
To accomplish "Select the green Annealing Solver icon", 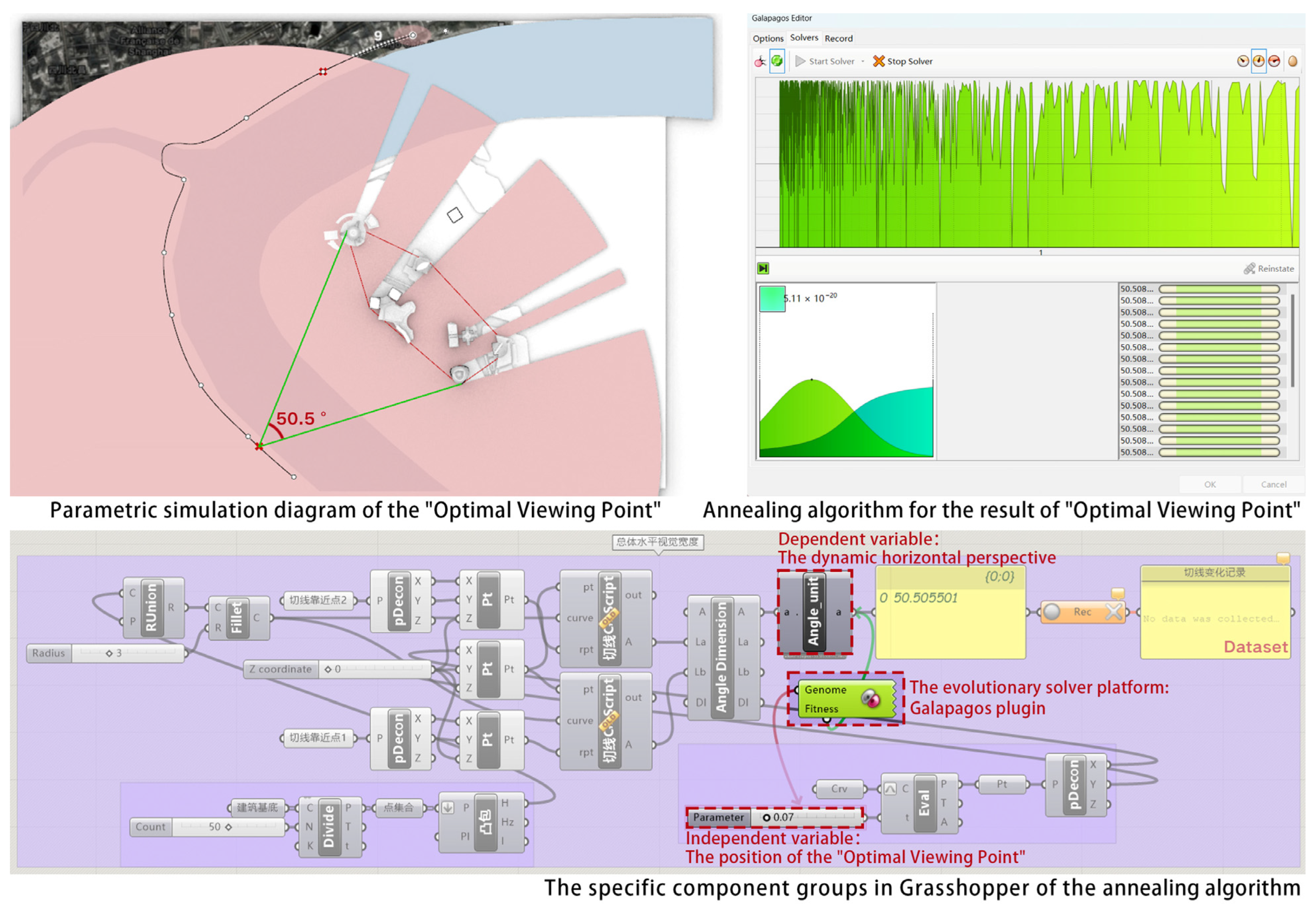I will click(x=777, y=61).
